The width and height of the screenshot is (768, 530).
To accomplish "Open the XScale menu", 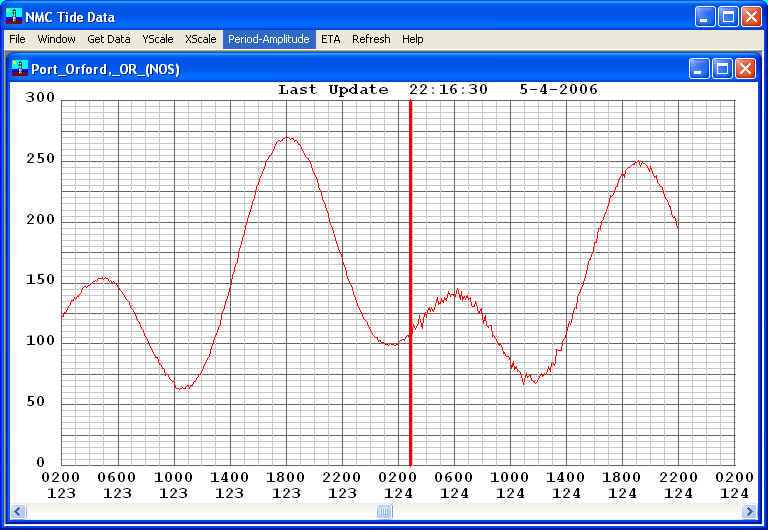I will pyautogui.click(x=200, y=39).
